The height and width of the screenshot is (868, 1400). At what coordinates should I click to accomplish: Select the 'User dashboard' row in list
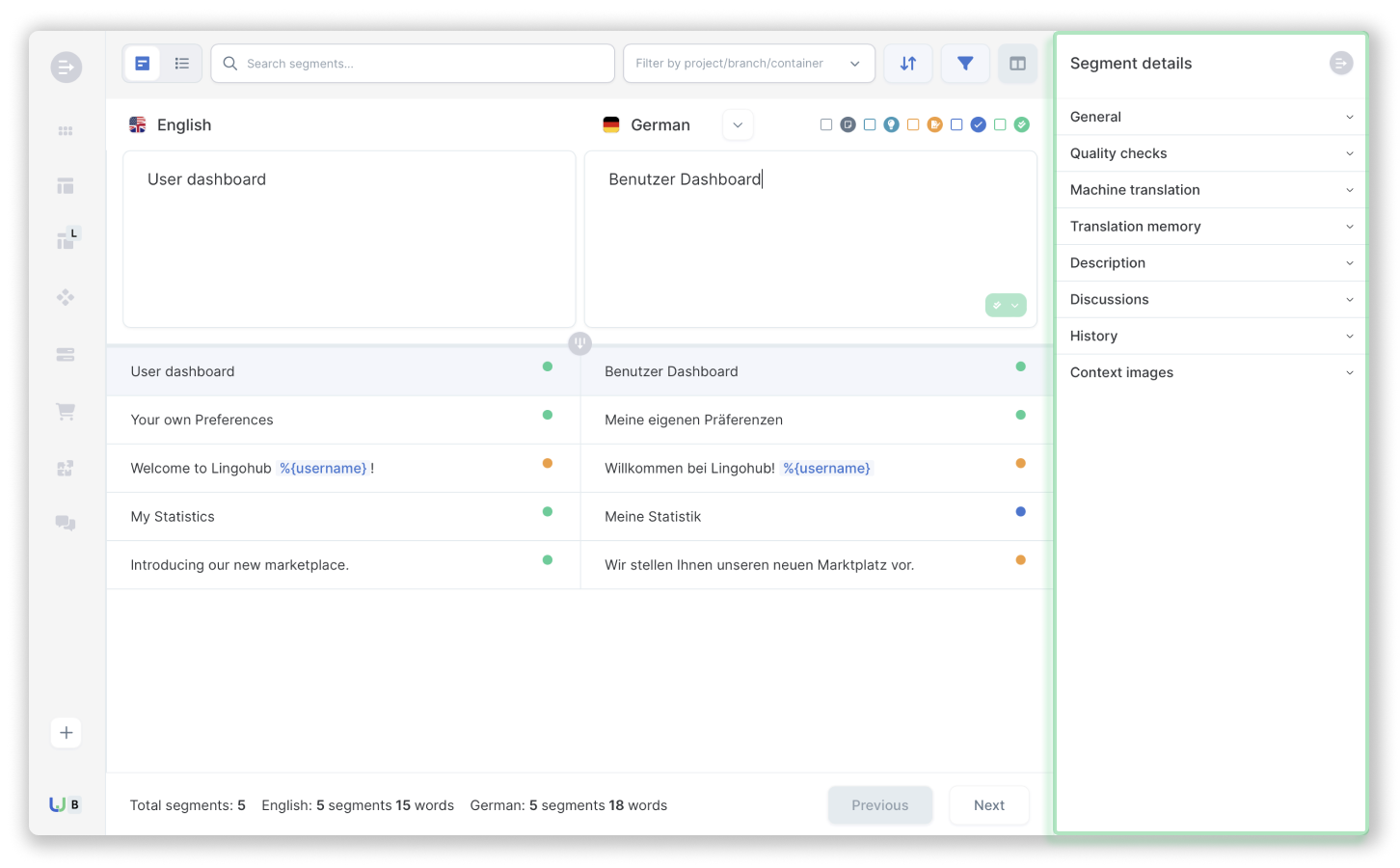[343, 372]
